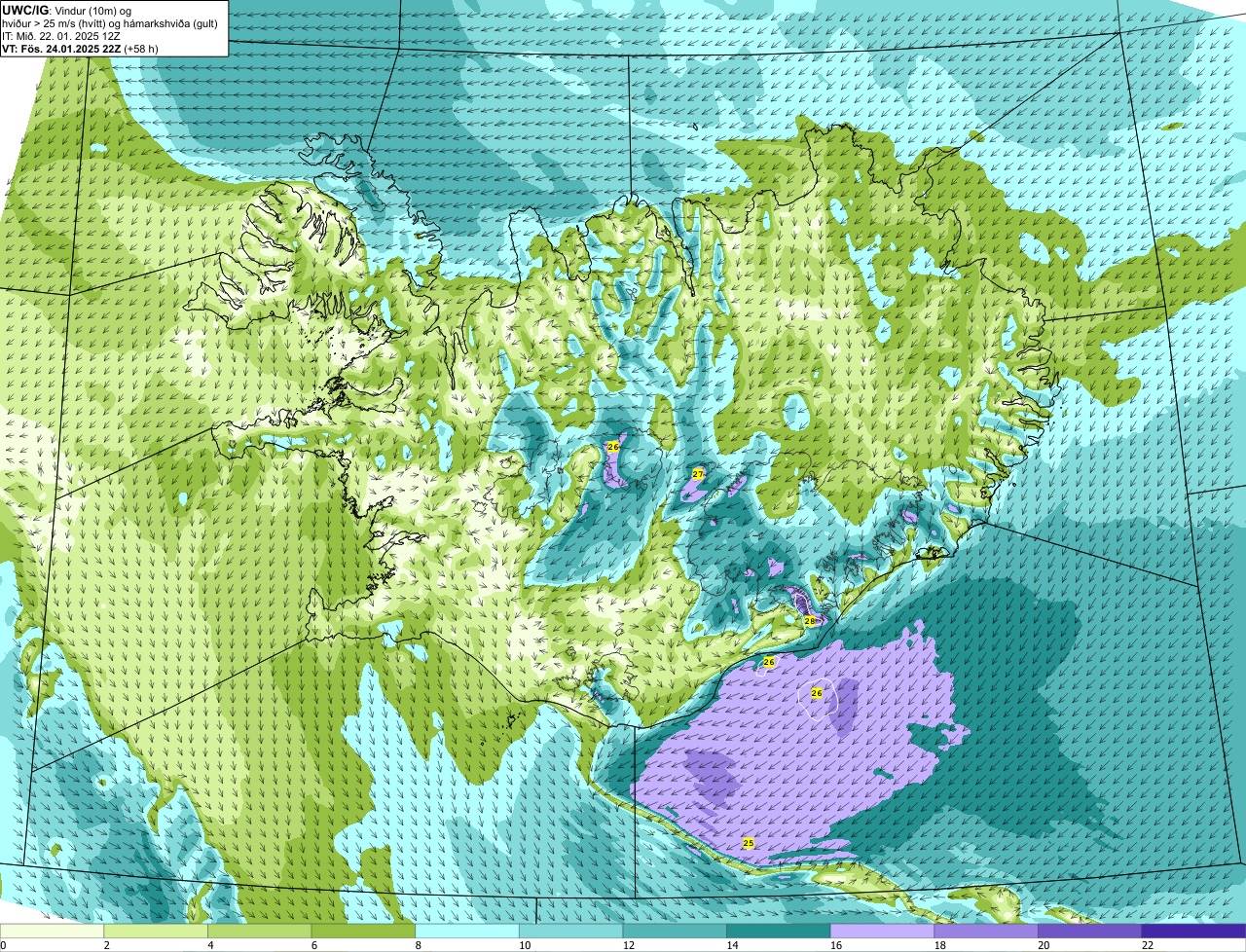The height and width of the screenshot is (952, 1246).
Task: Click the lavender 16–18 m/s legend swatch
Action: click(x=882, y=931)
